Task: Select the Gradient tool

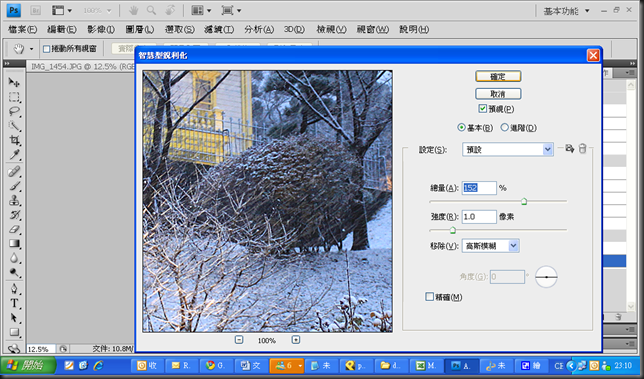Action: point(14,243)
